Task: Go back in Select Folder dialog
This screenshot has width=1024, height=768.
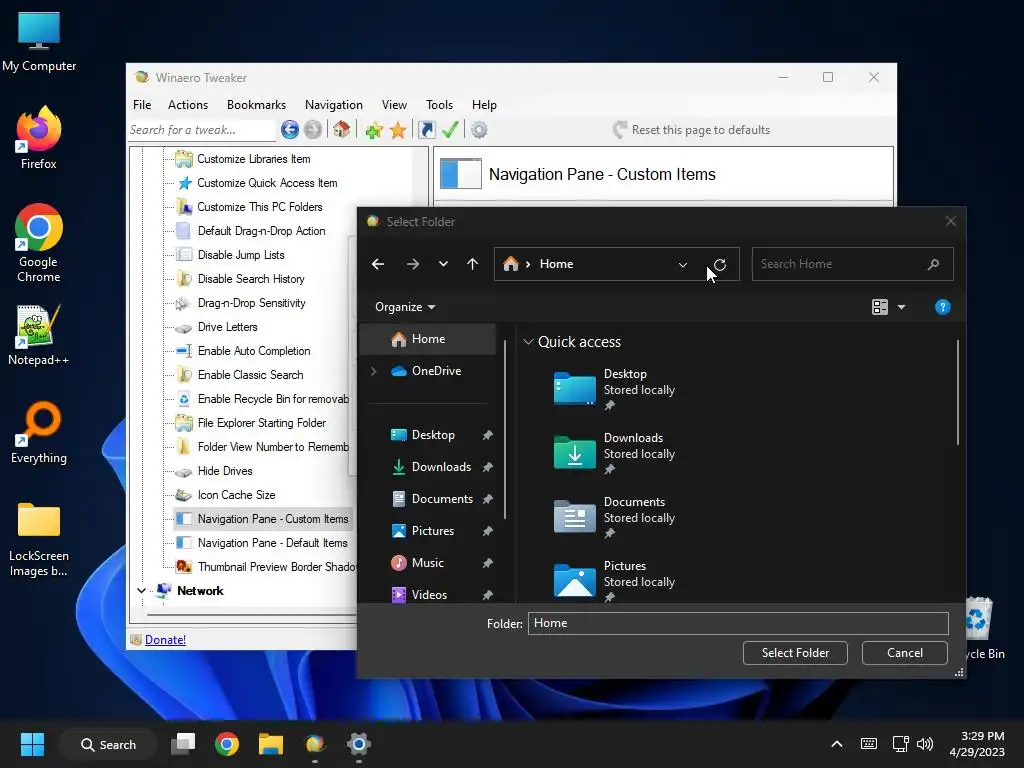Action: point(377,264)
